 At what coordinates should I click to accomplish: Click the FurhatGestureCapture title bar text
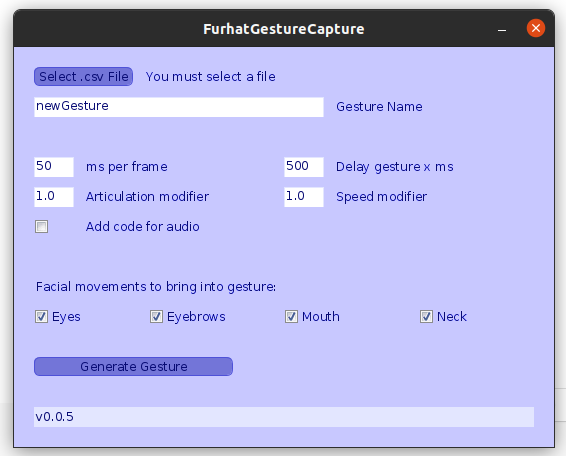tap(284, 29)
